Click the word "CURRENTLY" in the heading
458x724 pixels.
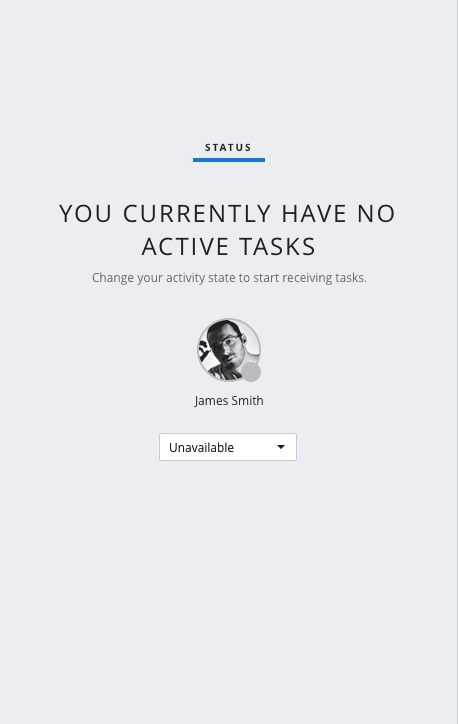click(x=197, y=213)
